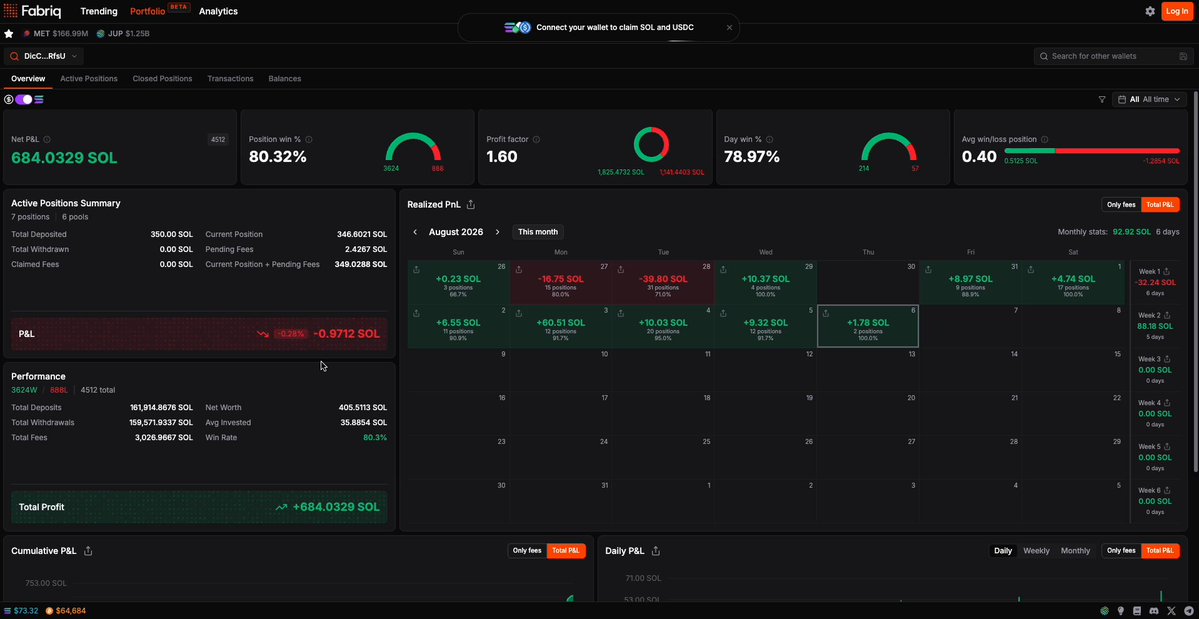The width and height of the screenshot is (1199, 619).
Task: Go to the next month in calendar
Action: [x=497, y=232]
